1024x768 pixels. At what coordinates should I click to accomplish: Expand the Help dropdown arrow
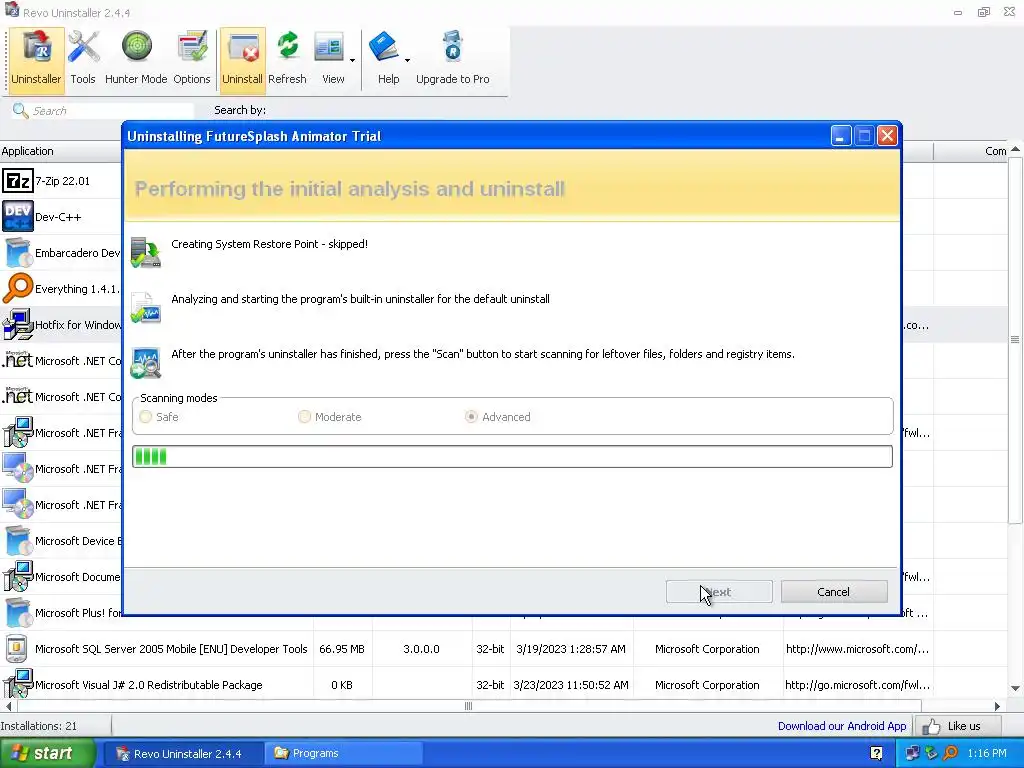pos(408,60)
